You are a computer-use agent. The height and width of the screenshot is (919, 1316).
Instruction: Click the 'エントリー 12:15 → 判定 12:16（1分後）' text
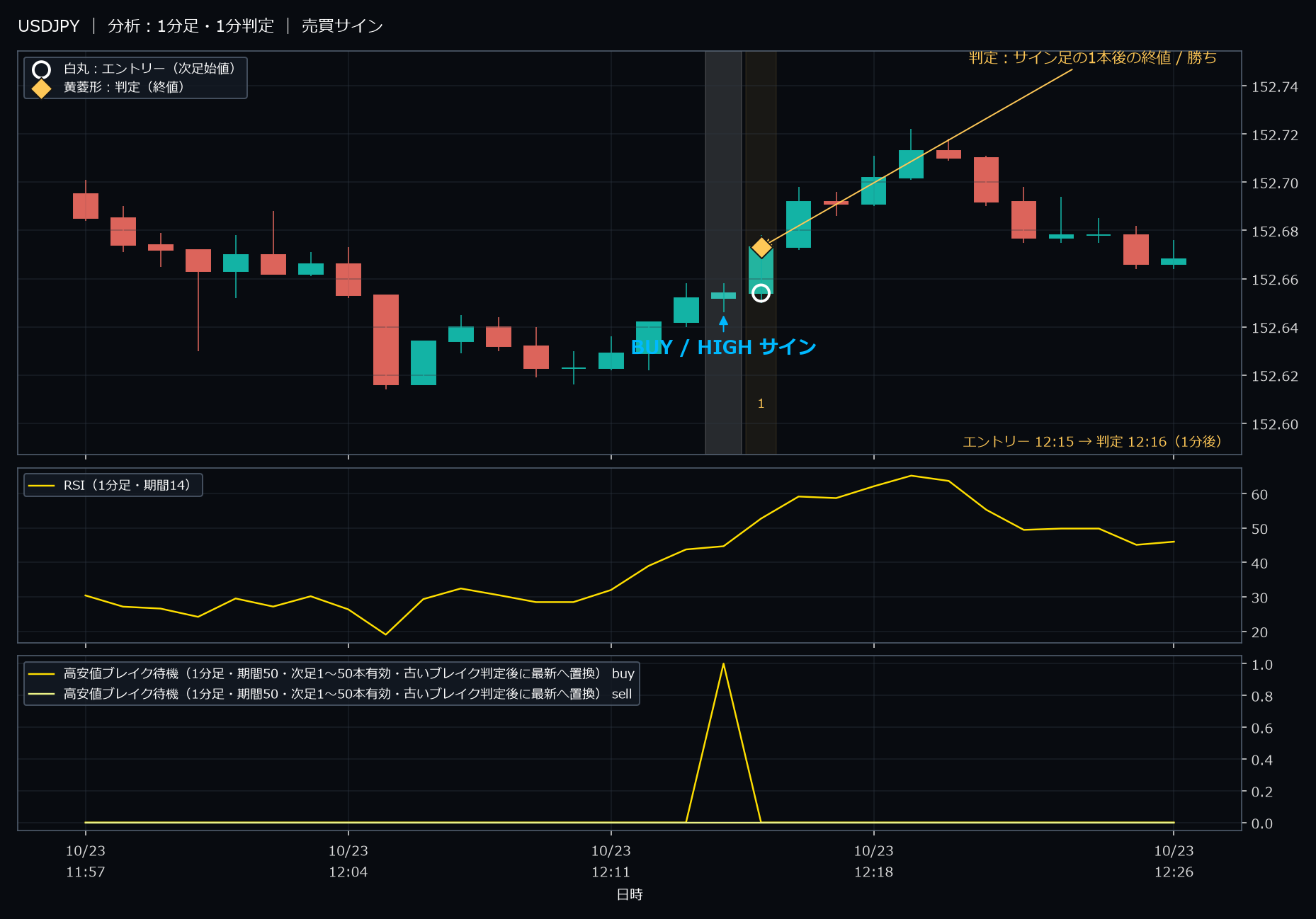(x=1093, y=442)
